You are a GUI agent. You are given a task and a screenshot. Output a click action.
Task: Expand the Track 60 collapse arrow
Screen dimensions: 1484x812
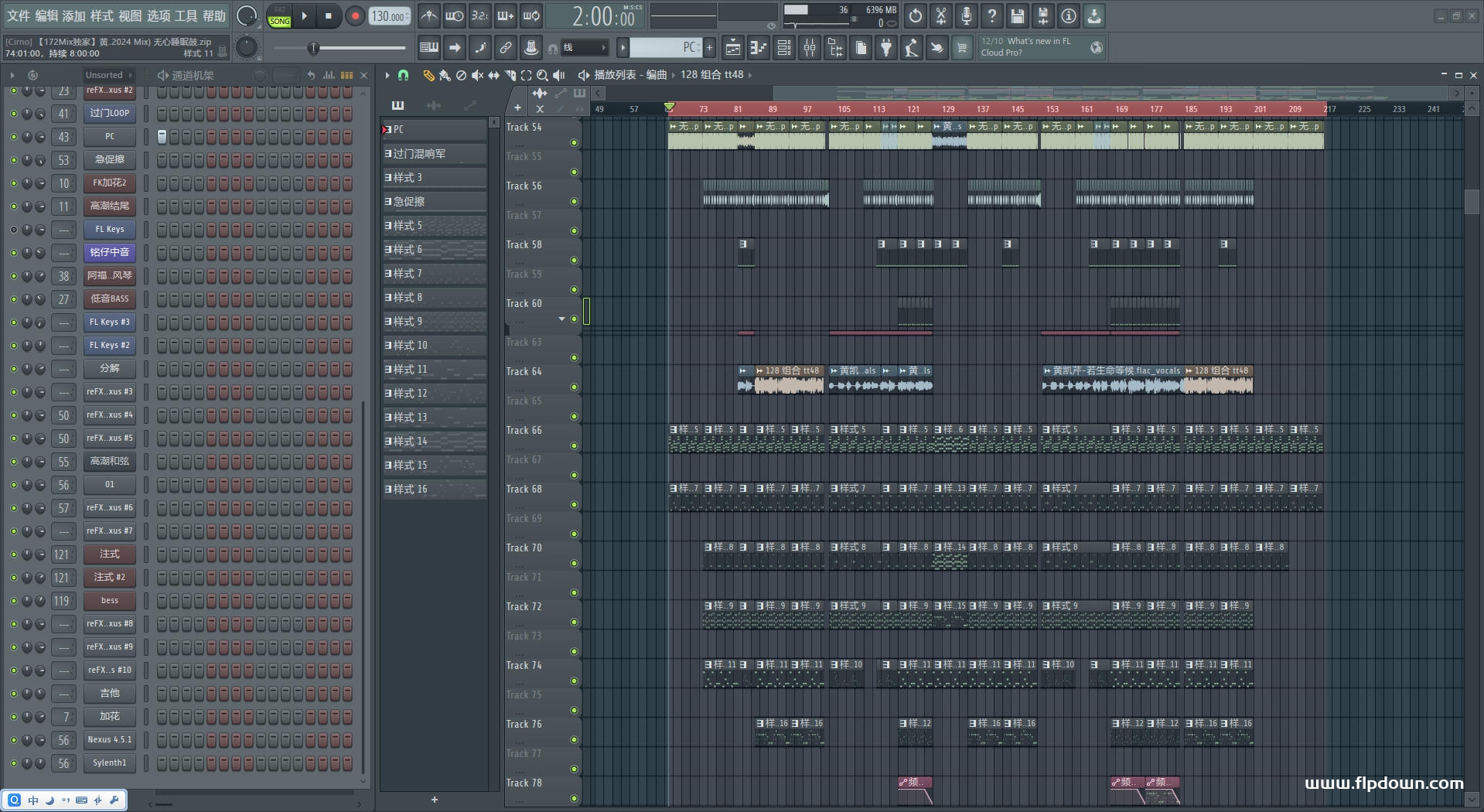[x=561, y=319]
